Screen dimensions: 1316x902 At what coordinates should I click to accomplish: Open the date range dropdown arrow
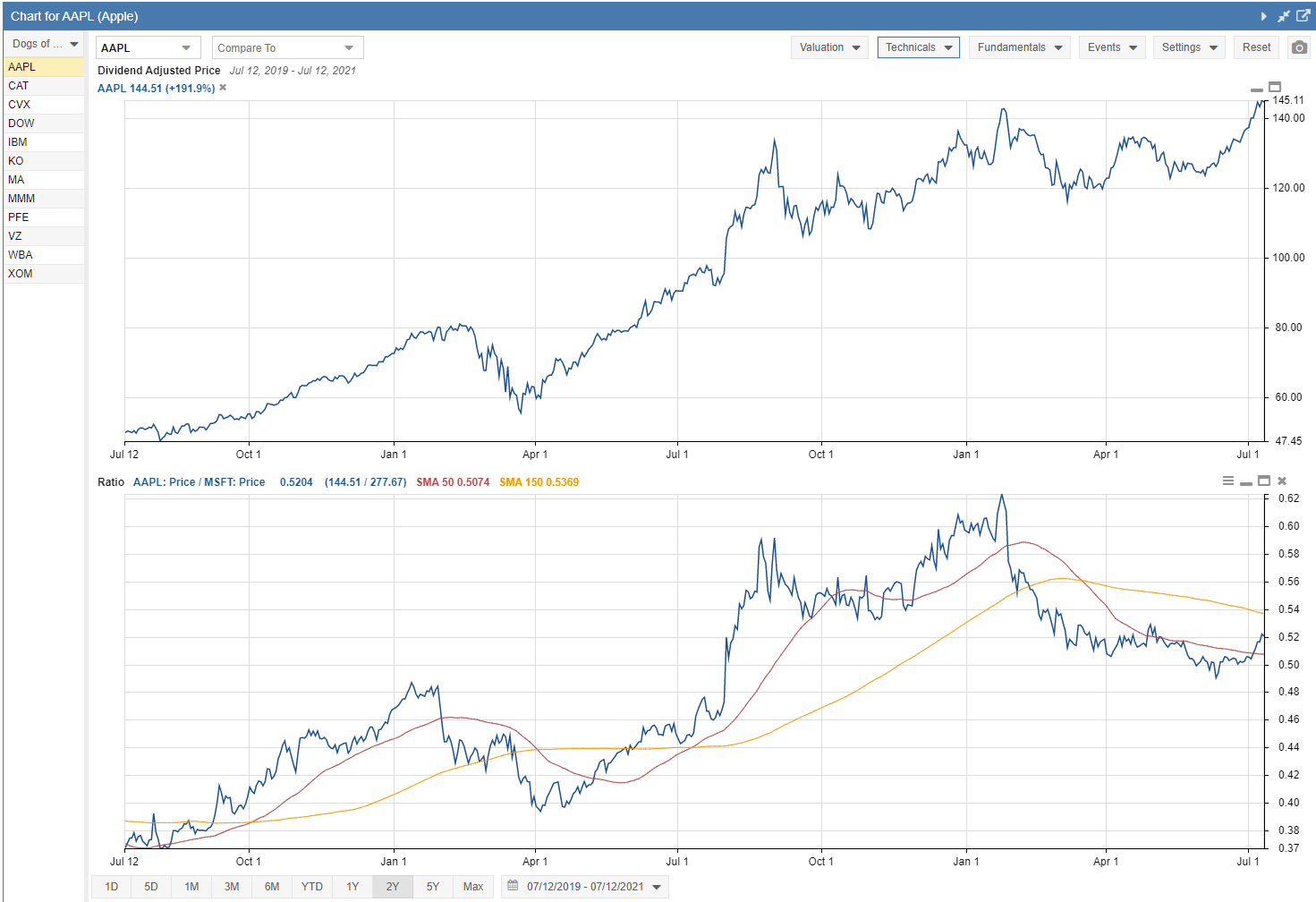(657, 887)
